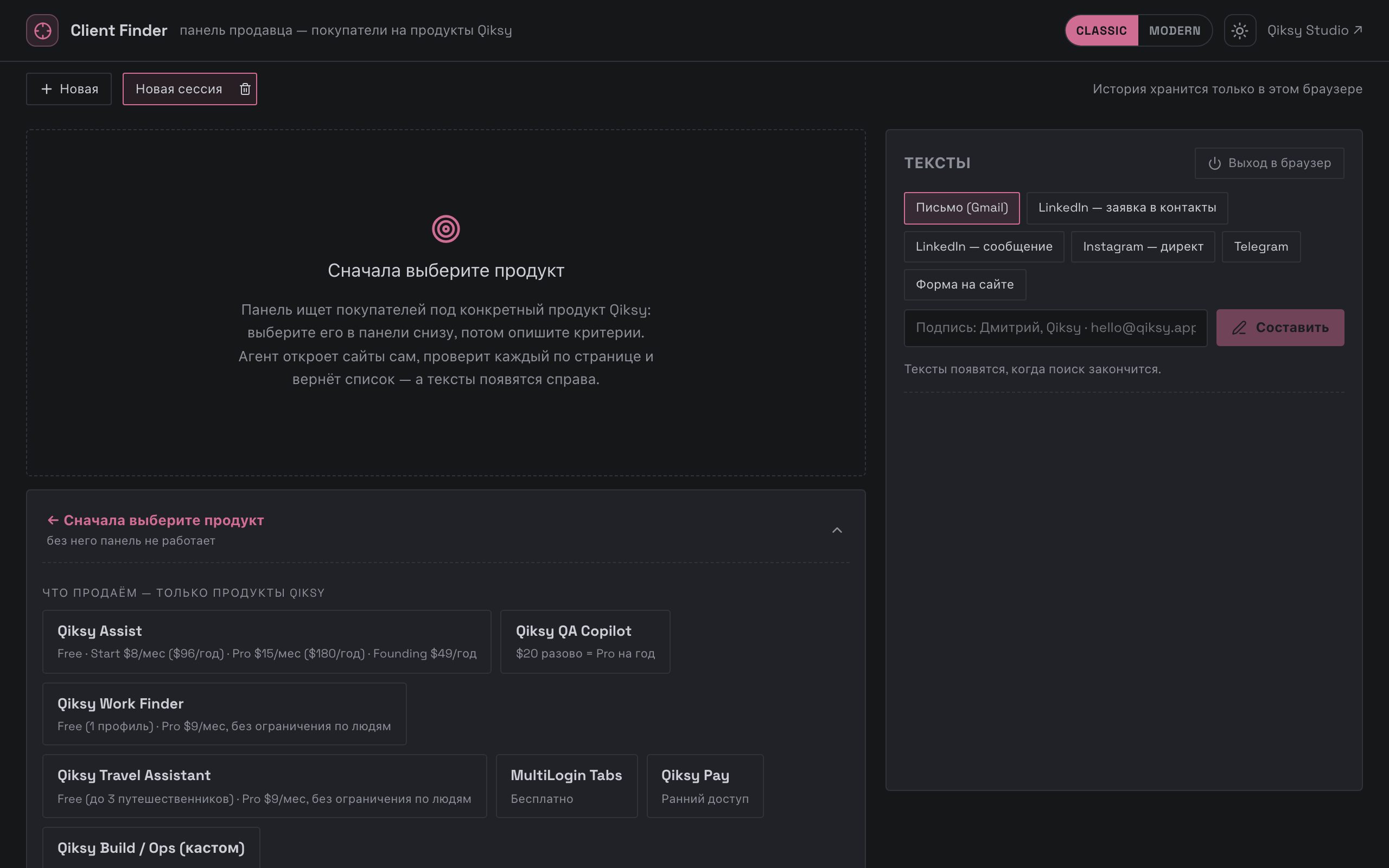Image resolution: width=1389 pixels, height=868 pixels.
Task: Click the Client Finder crosshair logo icon
Action: click(x=42, y=30)
